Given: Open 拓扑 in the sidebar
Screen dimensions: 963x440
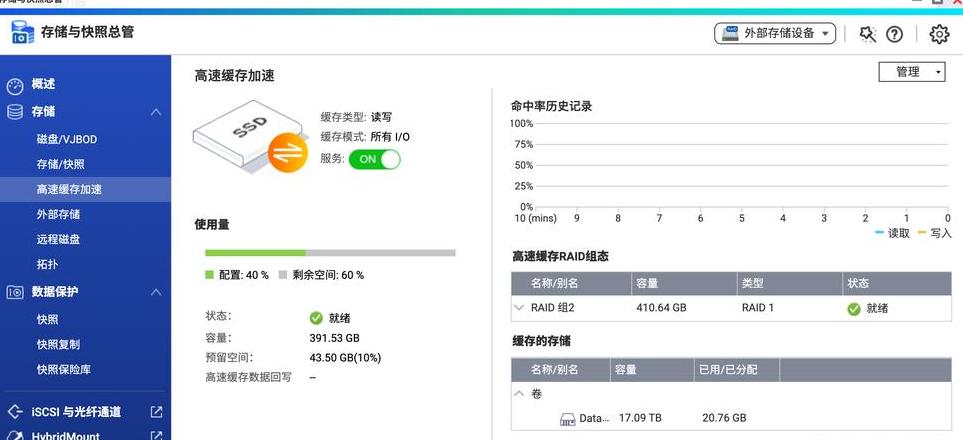Looking at the screenshot, I should coord(47,264).
